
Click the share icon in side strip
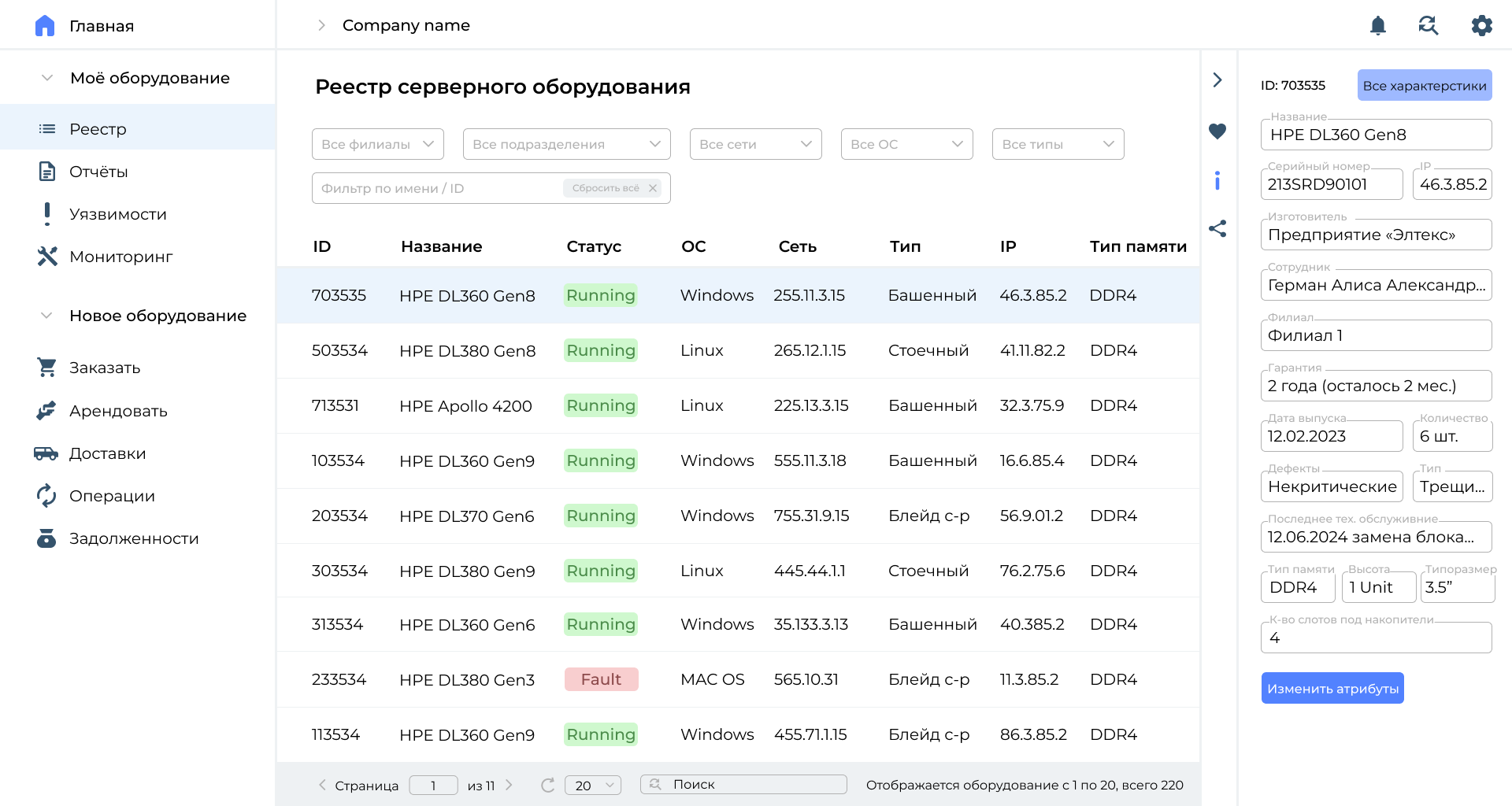point(1217,229)
